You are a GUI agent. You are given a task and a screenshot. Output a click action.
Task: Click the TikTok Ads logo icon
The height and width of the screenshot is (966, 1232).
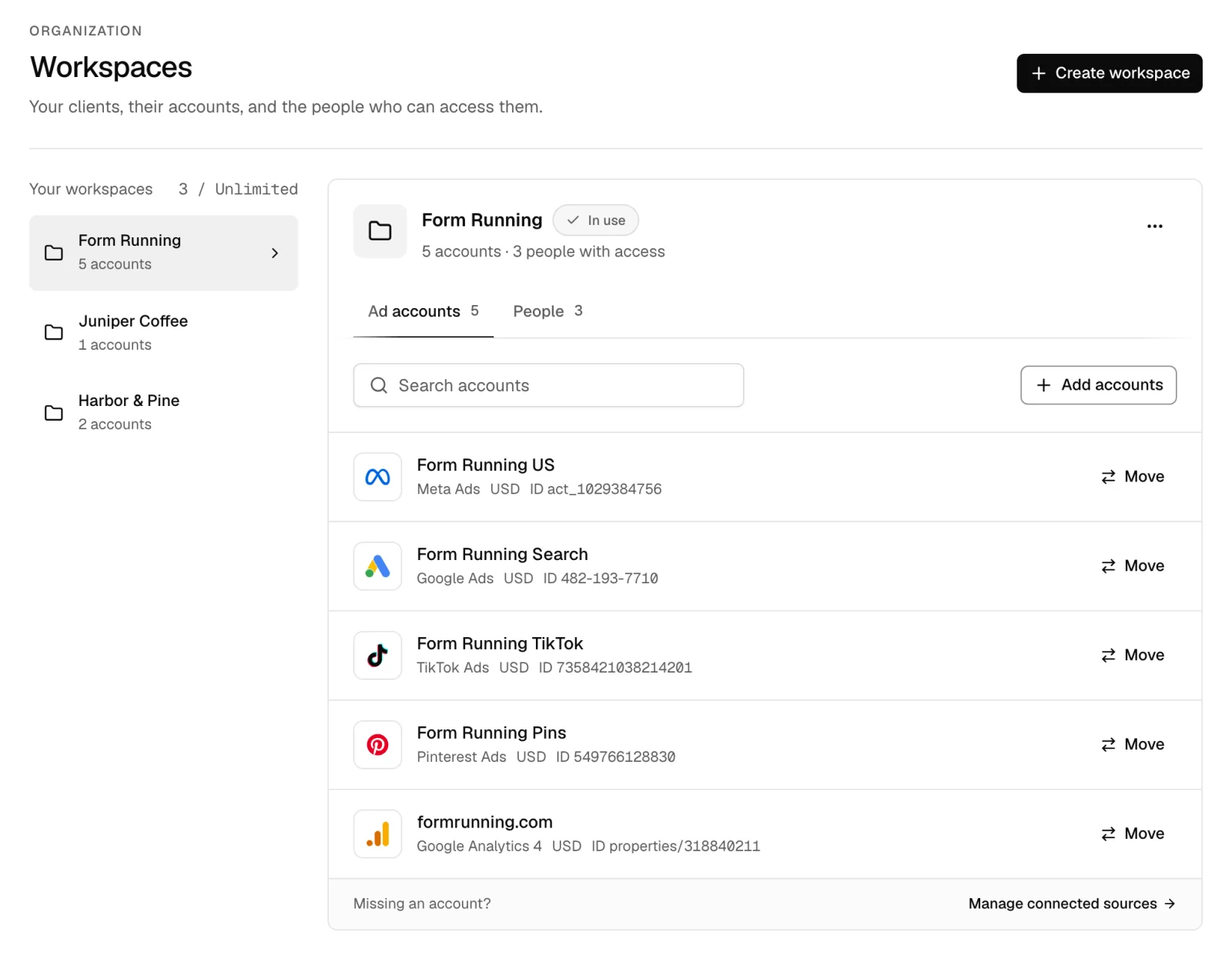click(x=377, y=656)
